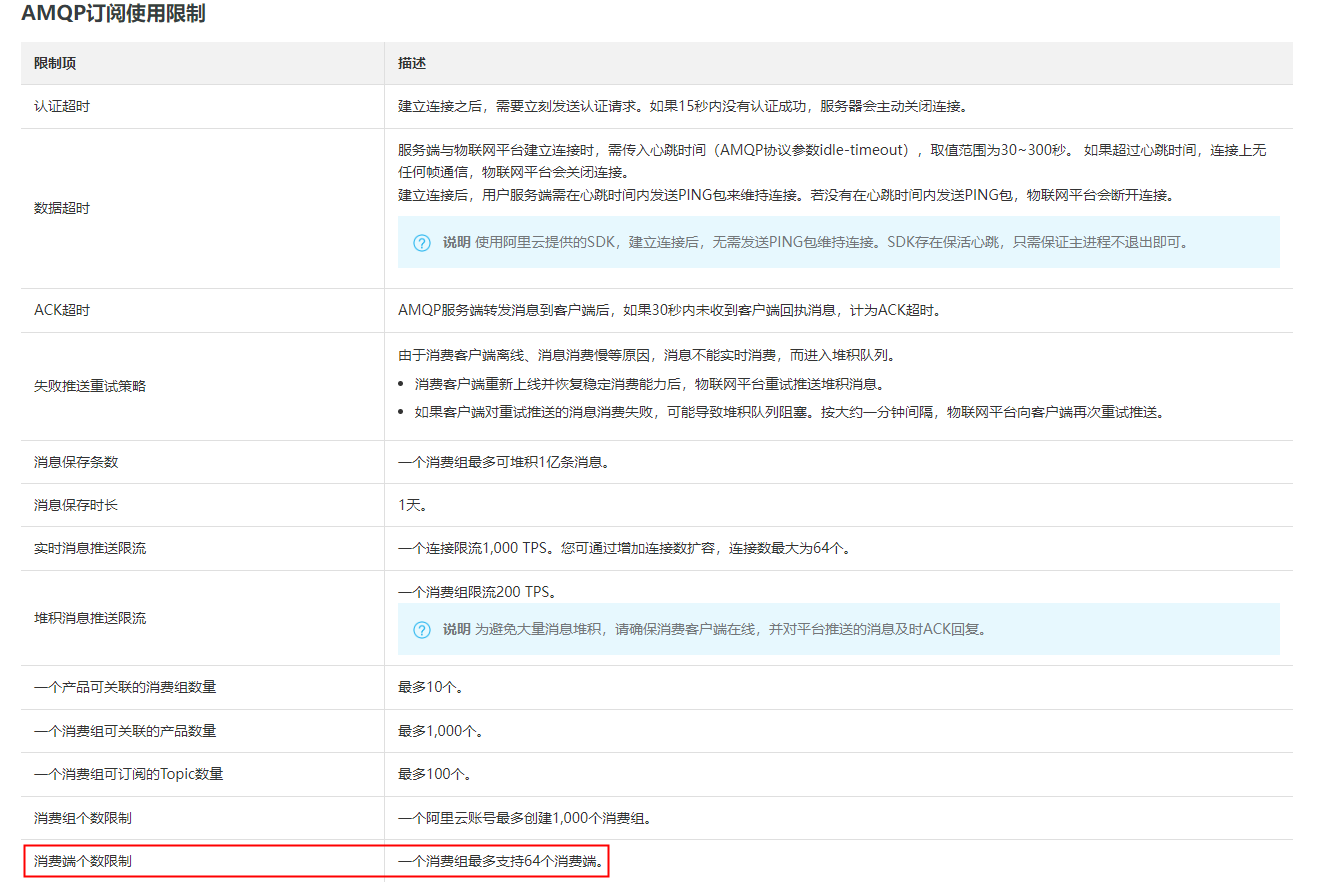Screen dimensions: 1326x882
Task: Click the bullet "消费客户端重新上线并恢复稳定消费能力后"
Action: point(650,384)
